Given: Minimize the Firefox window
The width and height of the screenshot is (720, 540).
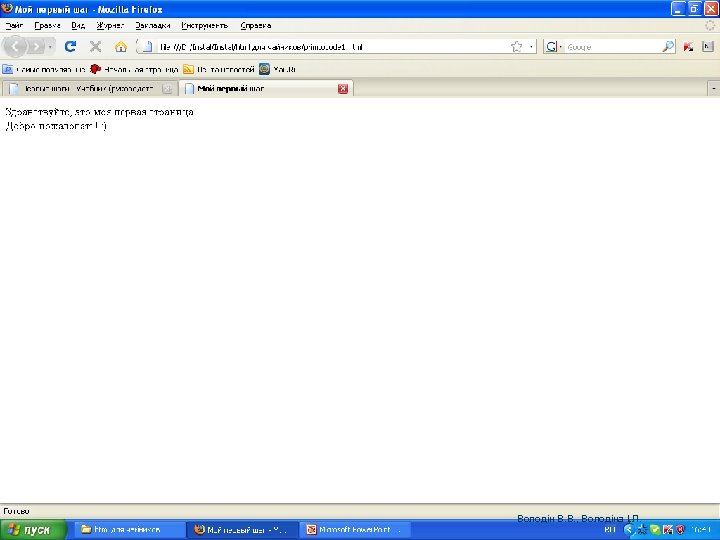Looking at the screenshot, I should click(x=678, y=9).
